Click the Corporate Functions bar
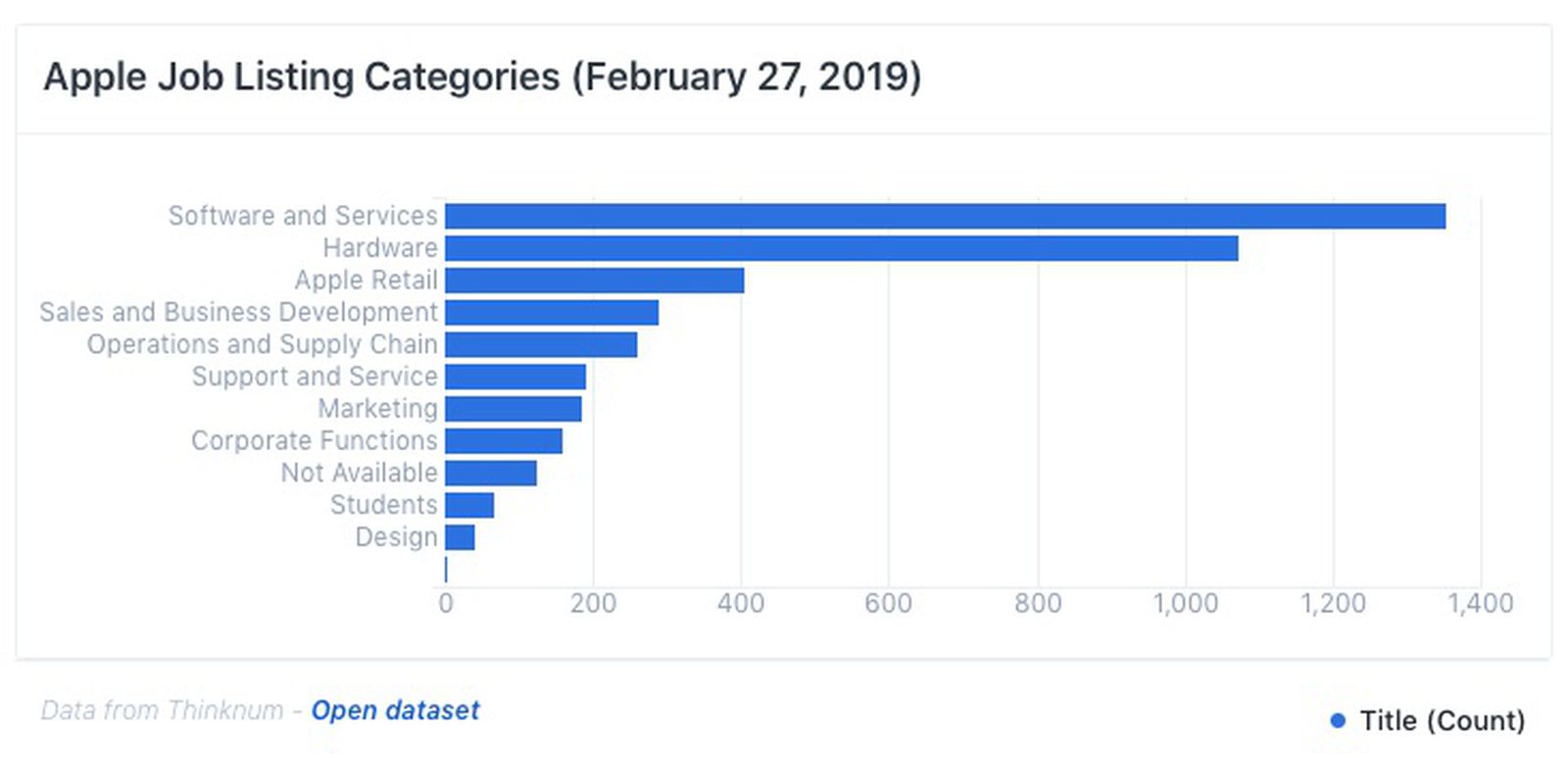Viewport: 1568px width, 758px height. (x=504, y=441)
